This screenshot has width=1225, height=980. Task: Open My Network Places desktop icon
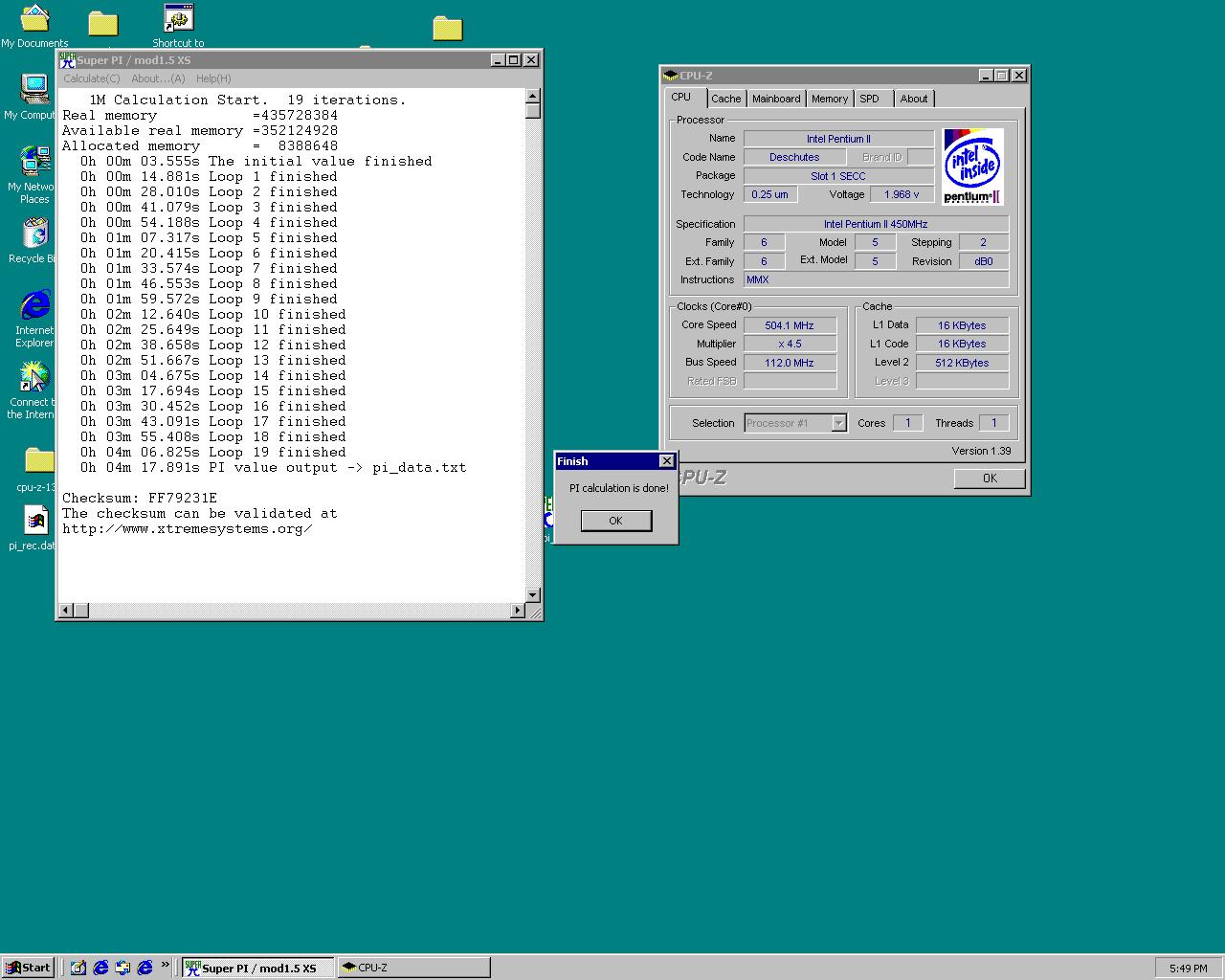coord(33,174)
